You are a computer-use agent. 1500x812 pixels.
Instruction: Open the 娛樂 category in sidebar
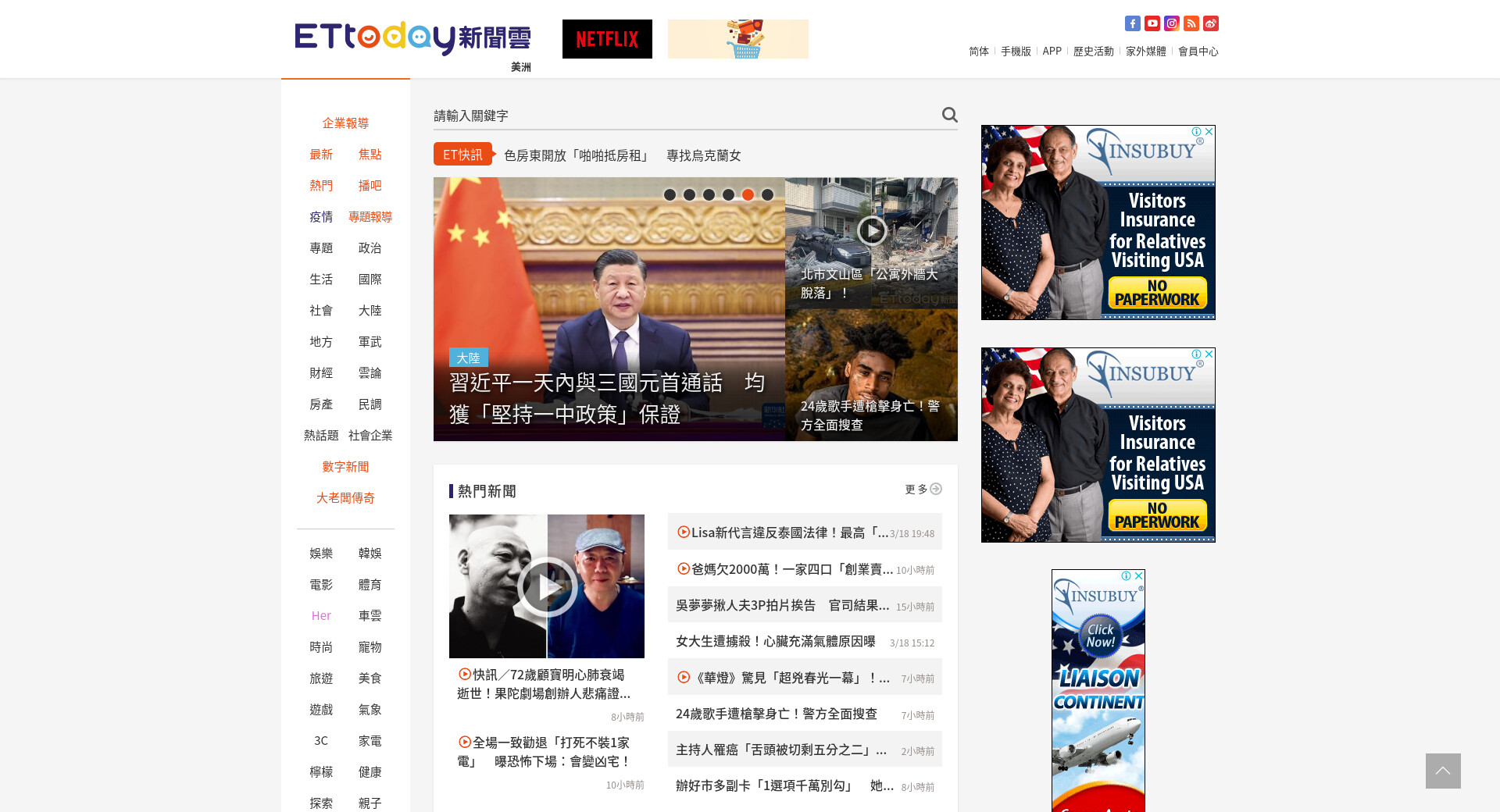pyautogui.click(x=321, y=554)
